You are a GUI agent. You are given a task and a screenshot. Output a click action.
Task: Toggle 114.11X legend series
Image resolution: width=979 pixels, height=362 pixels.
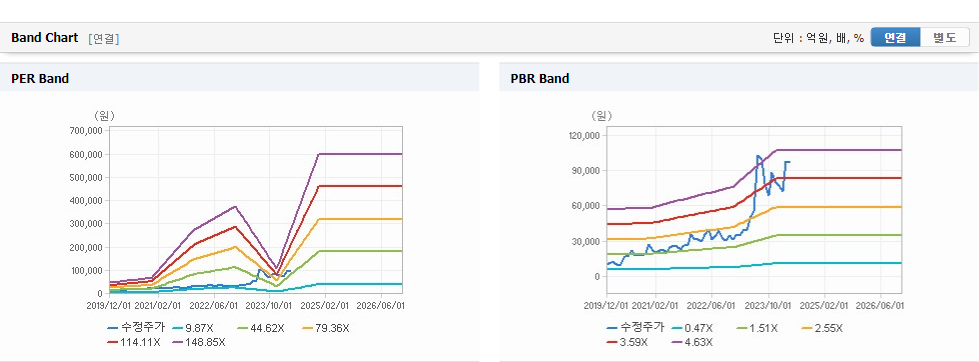pos(134,342)
